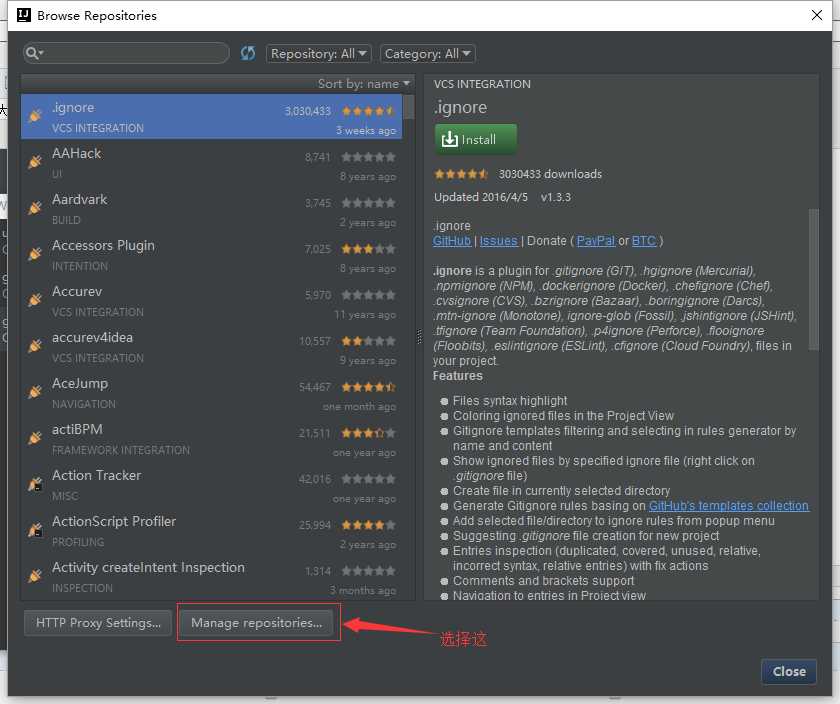Select the actiBPM plugin
The width and height of the screenshot is (840, 704).
pyautogui.click(x=212, y=439)
